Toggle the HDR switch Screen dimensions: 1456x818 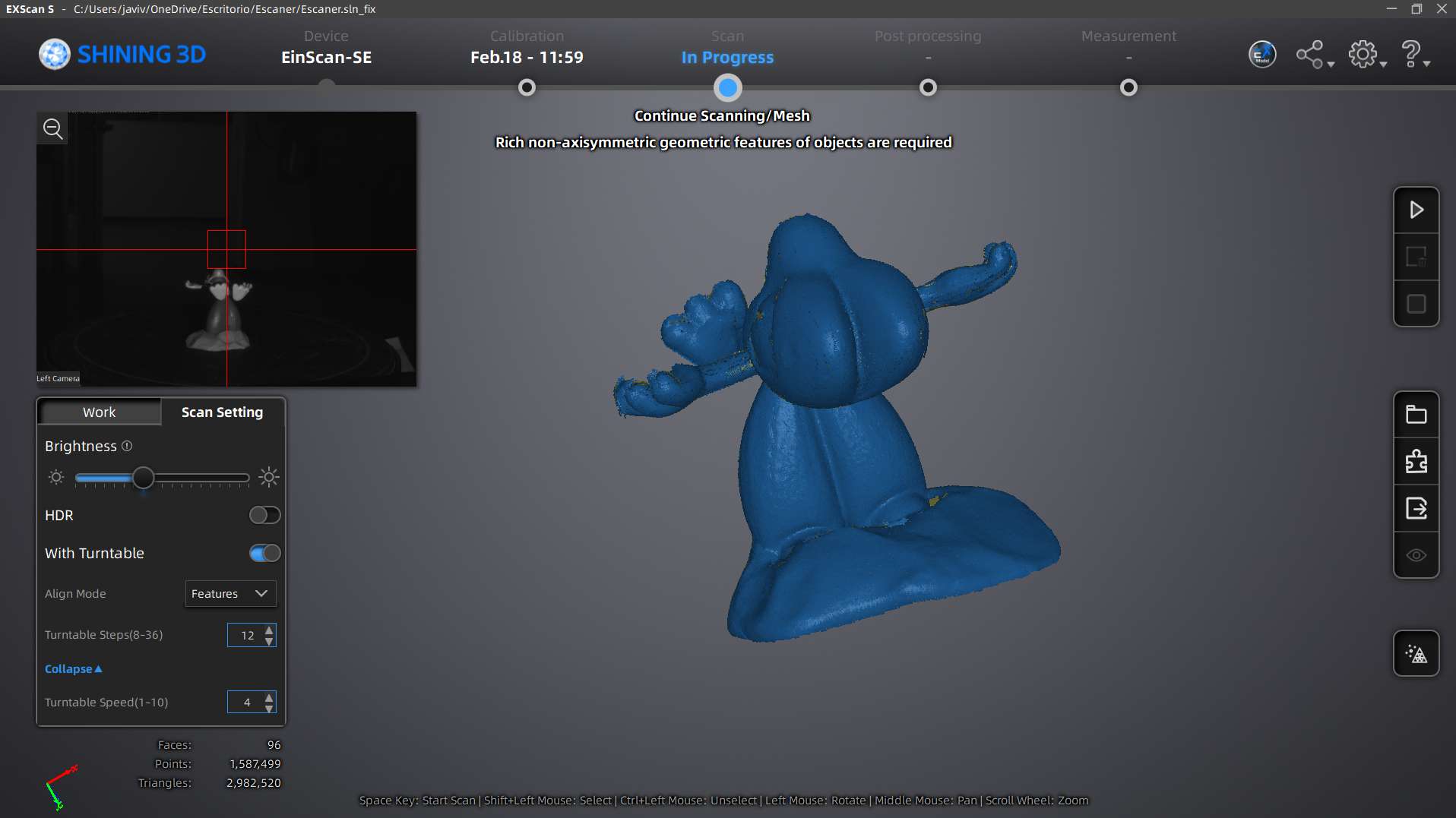point(264,515)
